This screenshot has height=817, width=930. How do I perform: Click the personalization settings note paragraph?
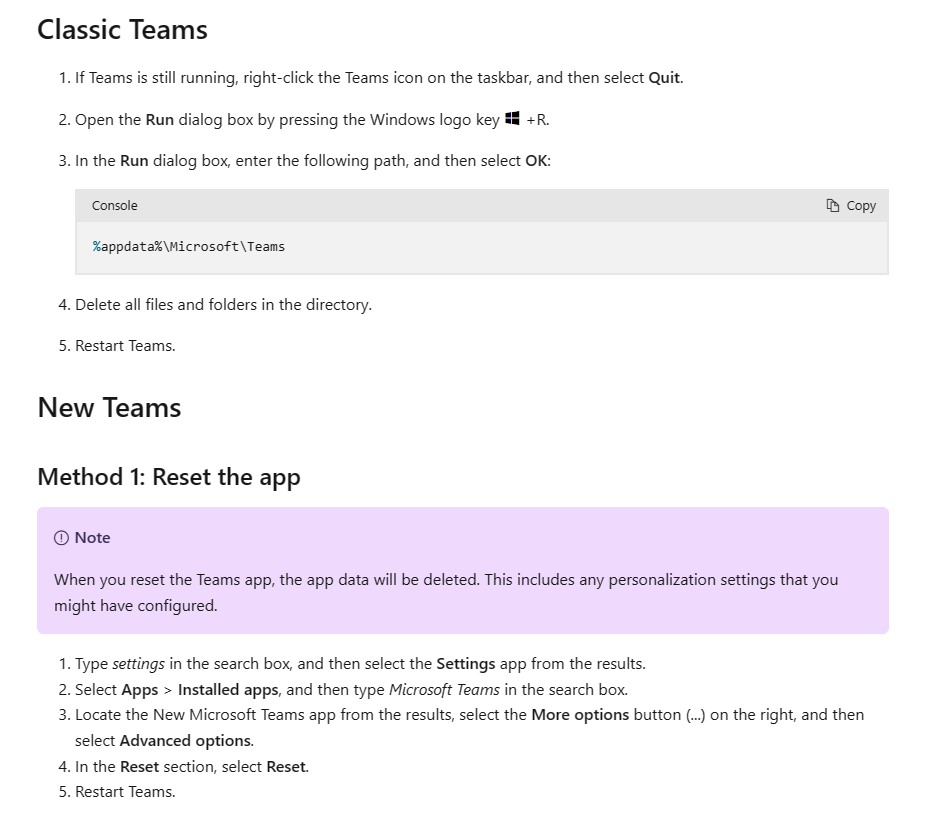[446, 592]
